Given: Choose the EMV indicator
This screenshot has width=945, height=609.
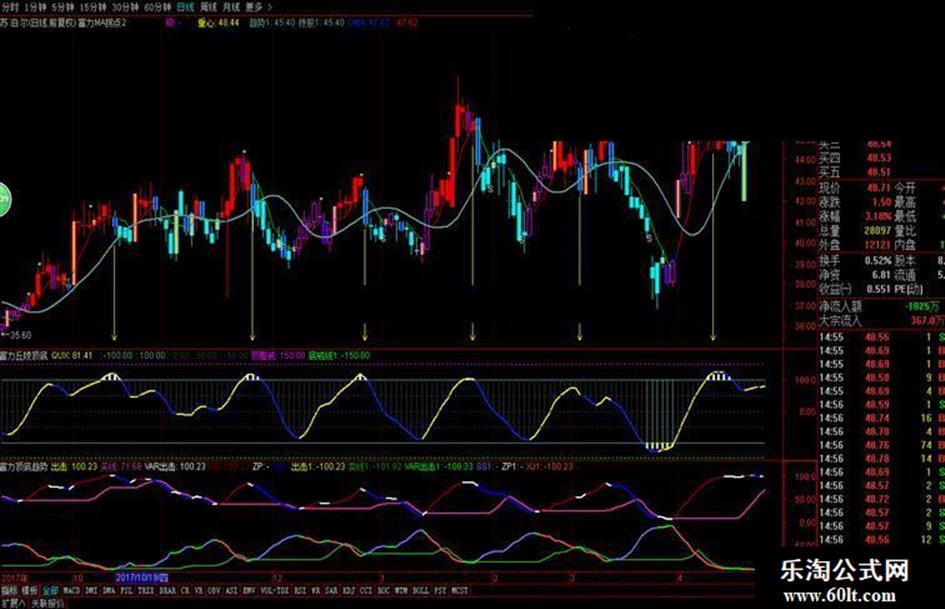Looking at the screenshot, I should click(249, 591).
